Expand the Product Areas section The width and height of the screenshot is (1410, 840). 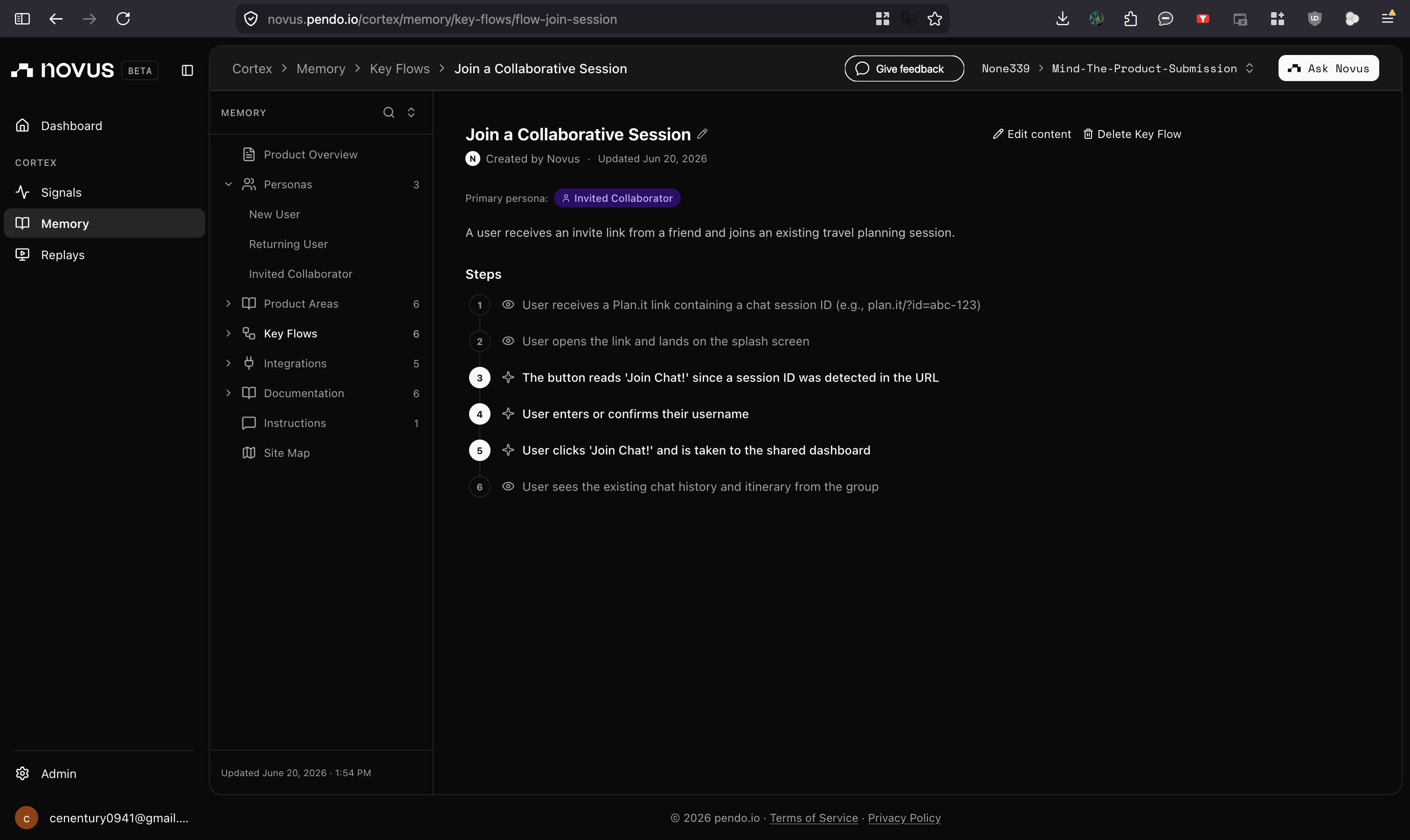click(228, 303)
